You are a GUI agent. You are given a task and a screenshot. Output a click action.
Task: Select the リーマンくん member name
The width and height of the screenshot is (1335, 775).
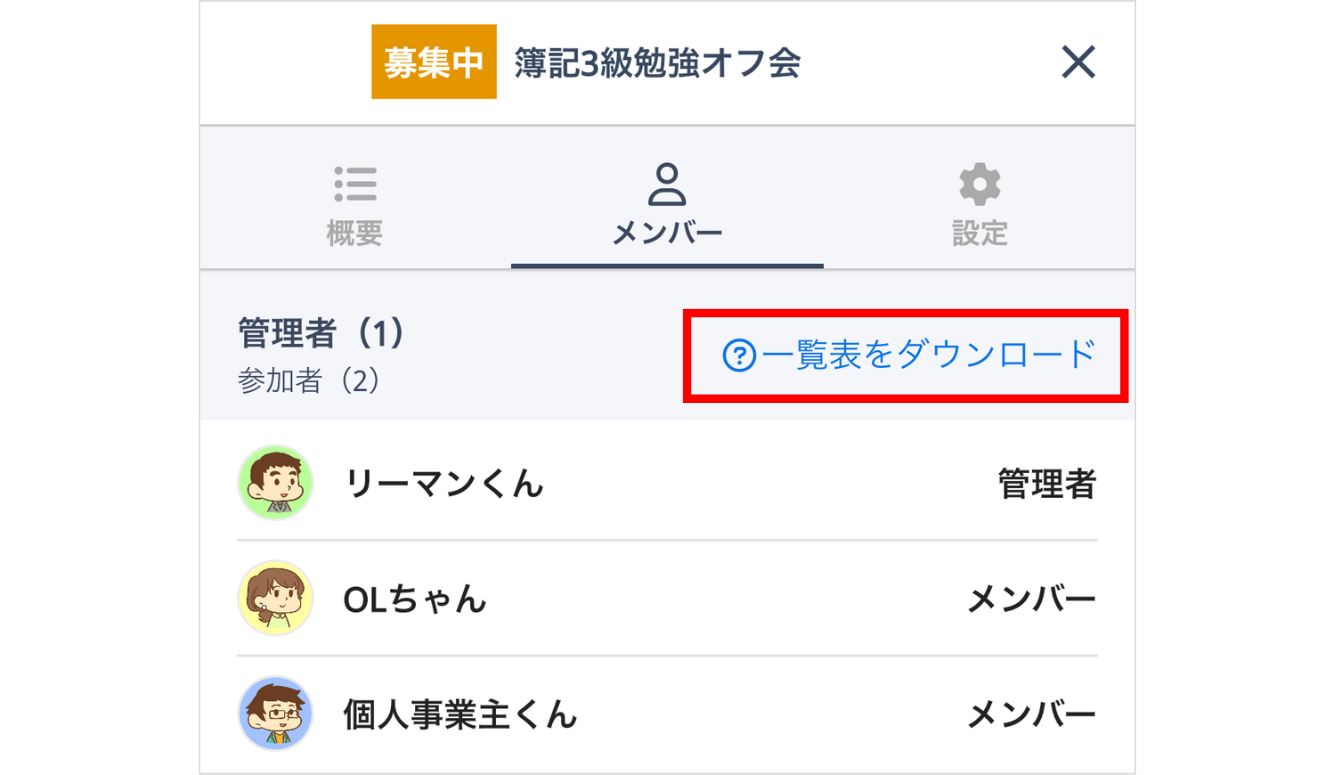444,484
